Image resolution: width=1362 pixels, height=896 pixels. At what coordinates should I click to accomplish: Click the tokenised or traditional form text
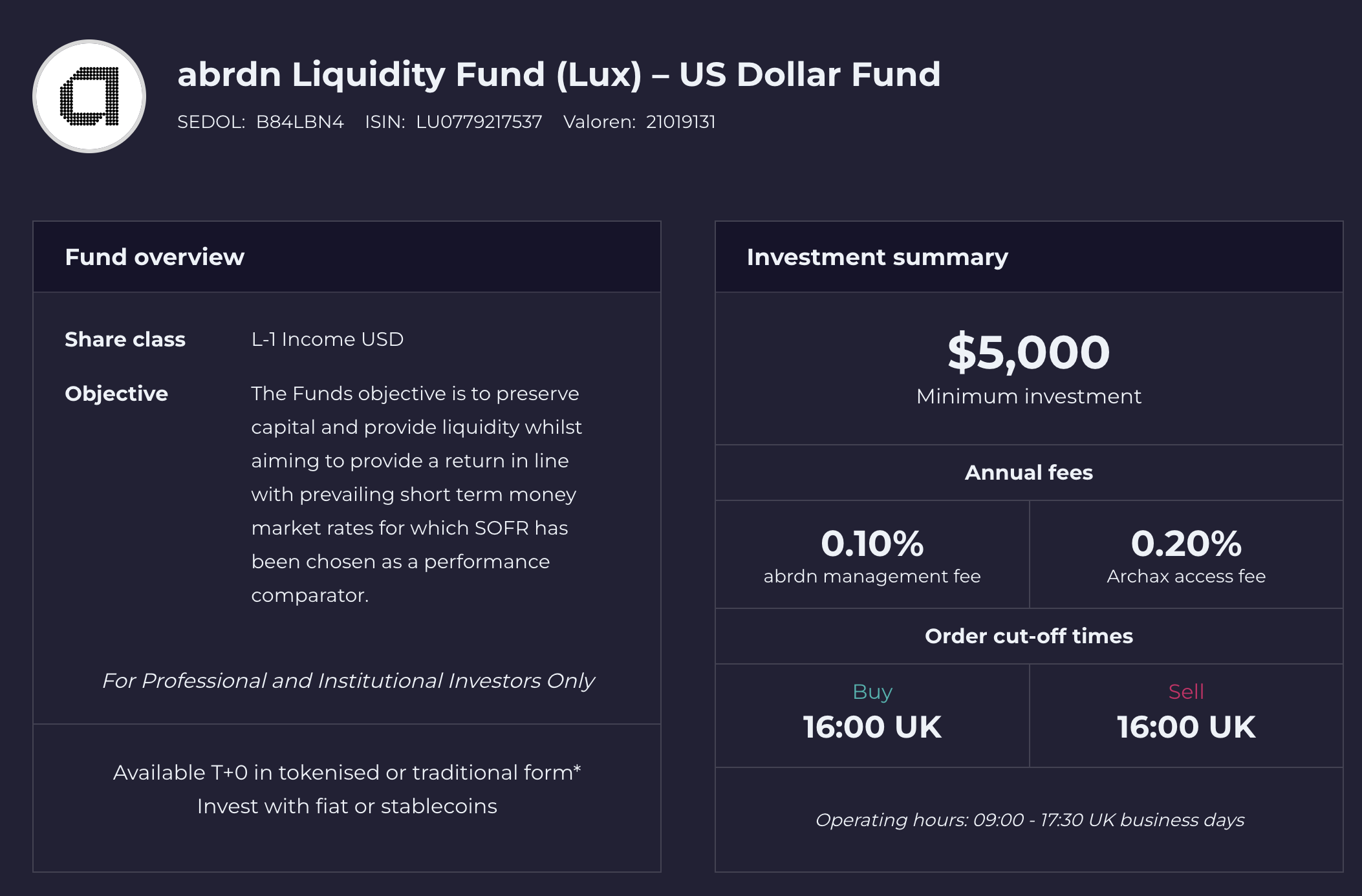tap(347, 773)
